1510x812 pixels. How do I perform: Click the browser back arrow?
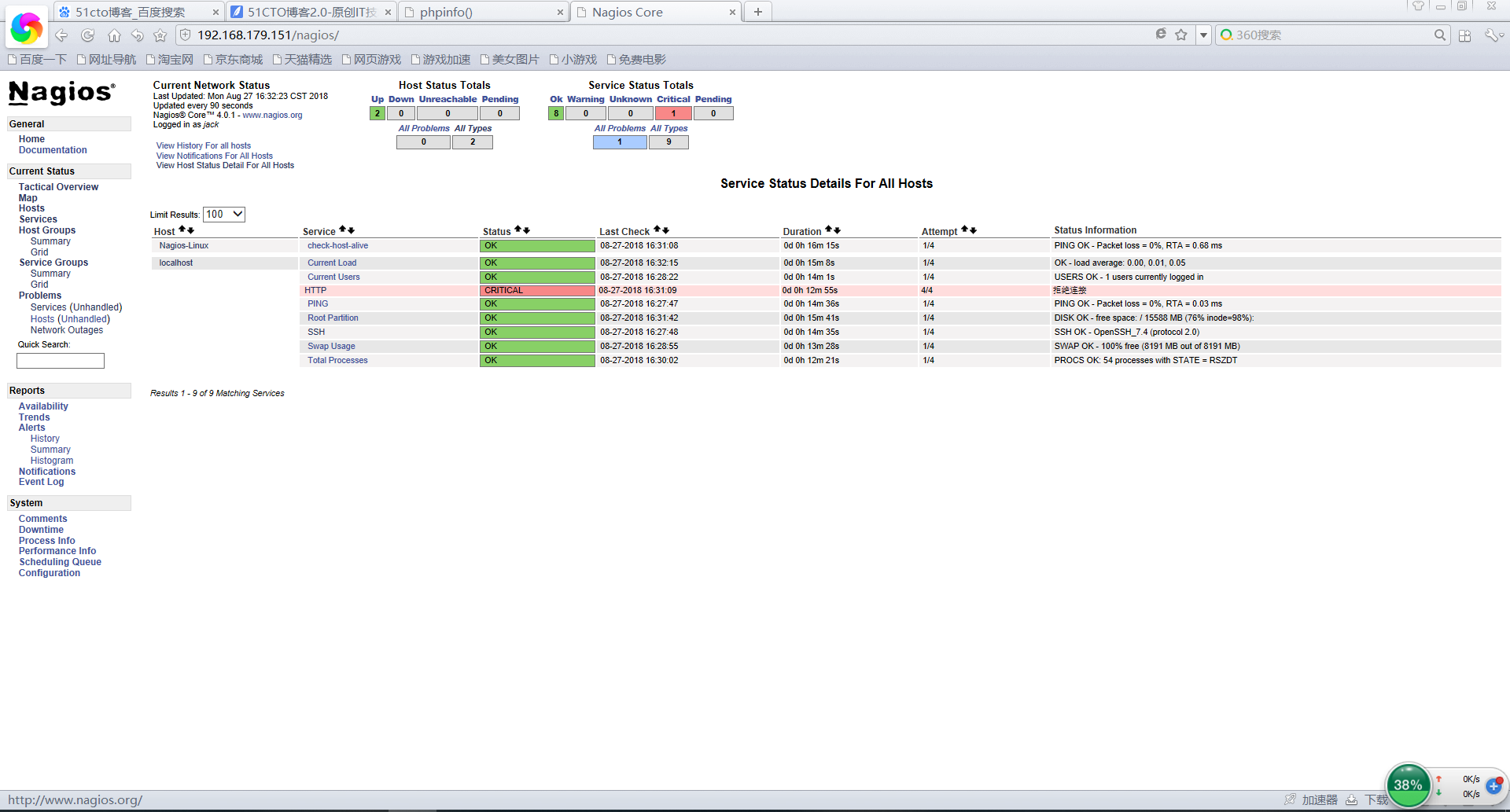coord(61,35)
